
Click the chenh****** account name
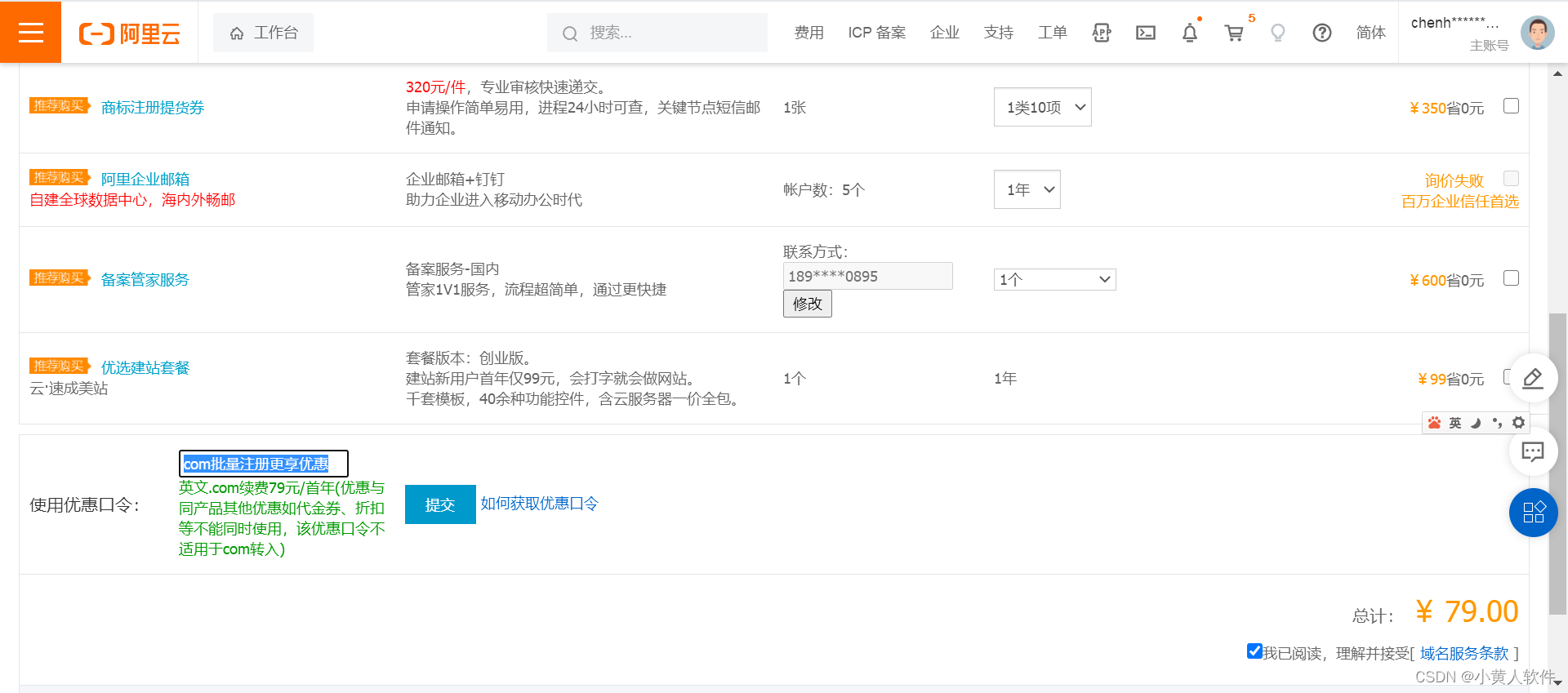(x=1454, y=23)
